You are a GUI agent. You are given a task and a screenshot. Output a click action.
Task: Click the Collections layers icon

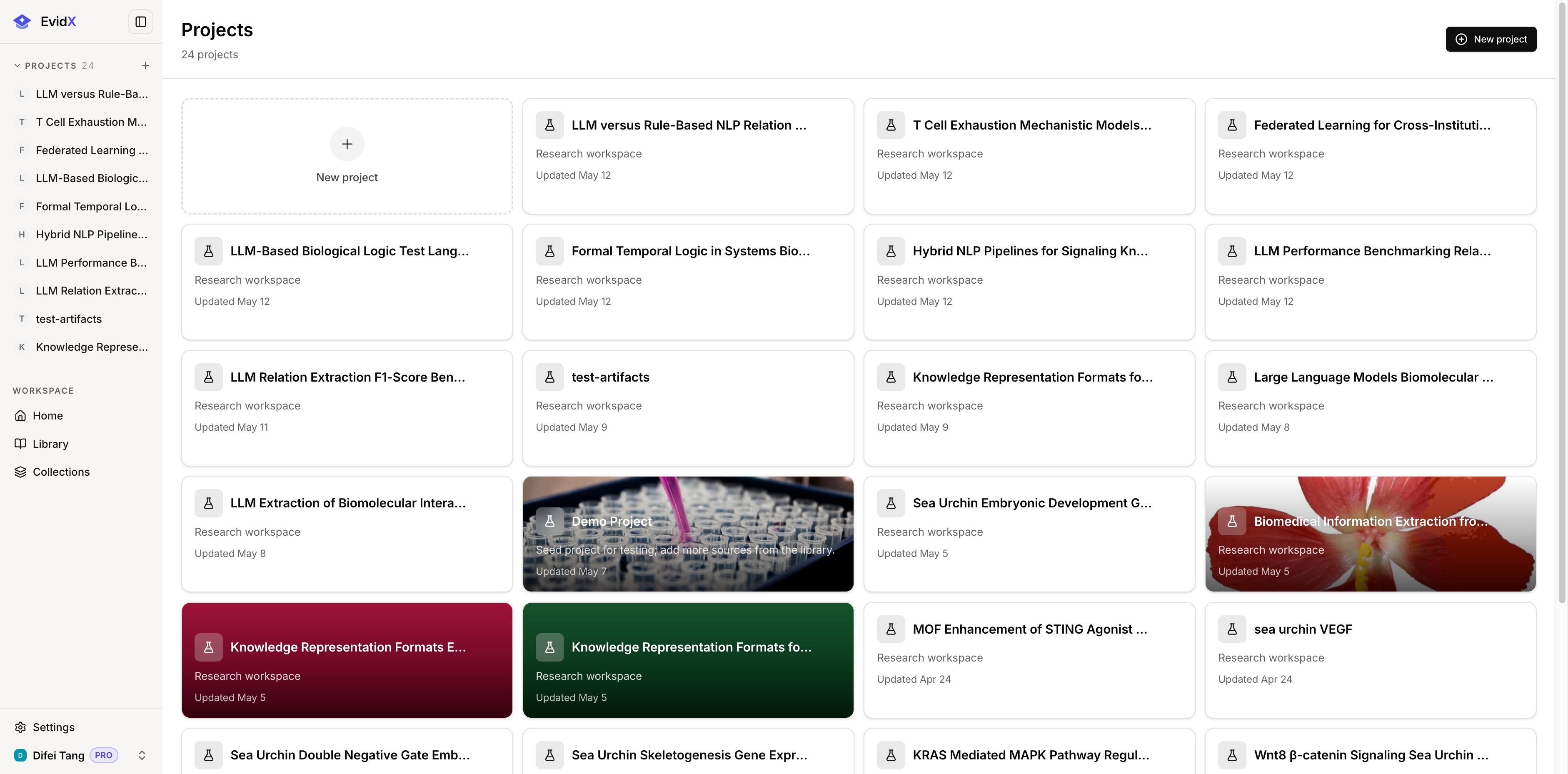[x=20, y=472]
